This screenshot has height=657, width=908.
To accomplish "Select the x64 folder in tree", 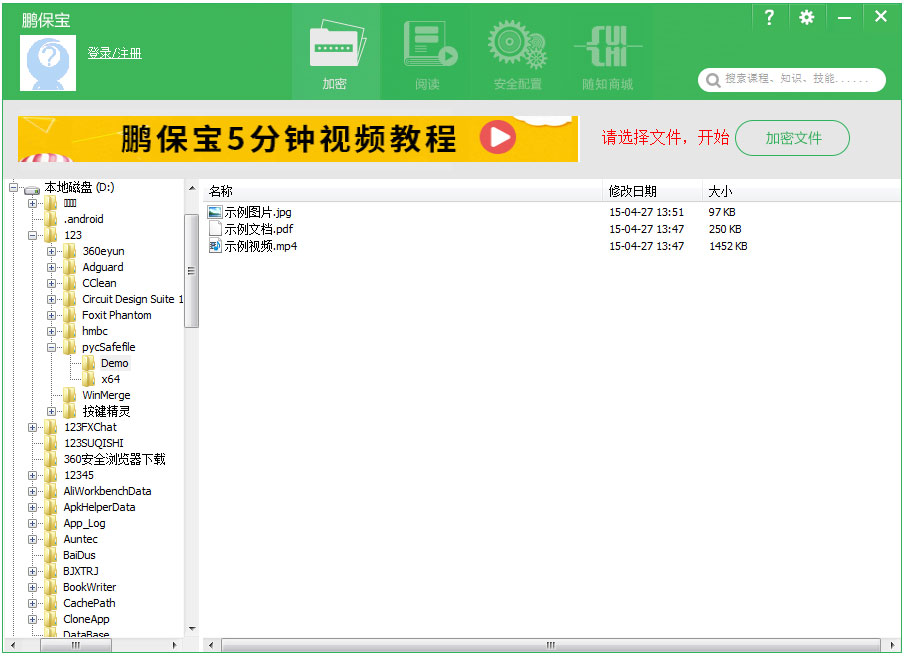I will coord(110,379).
